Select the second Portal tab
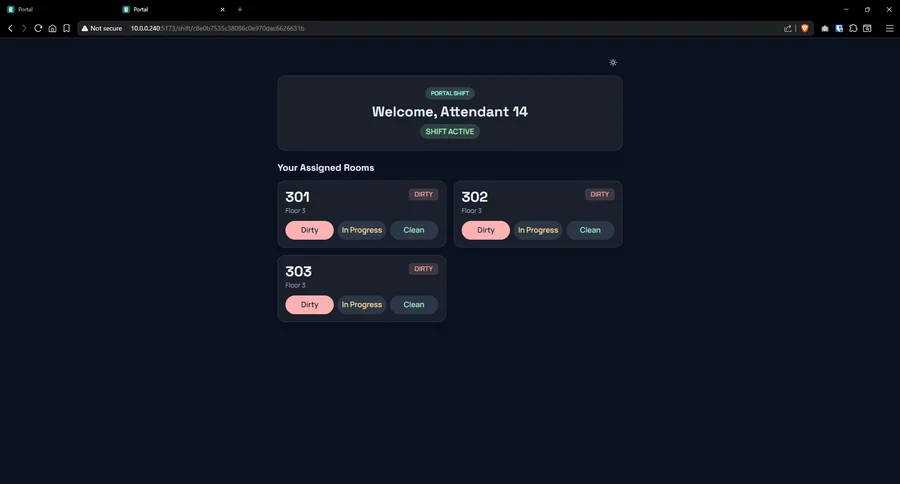 pos(172,9)
